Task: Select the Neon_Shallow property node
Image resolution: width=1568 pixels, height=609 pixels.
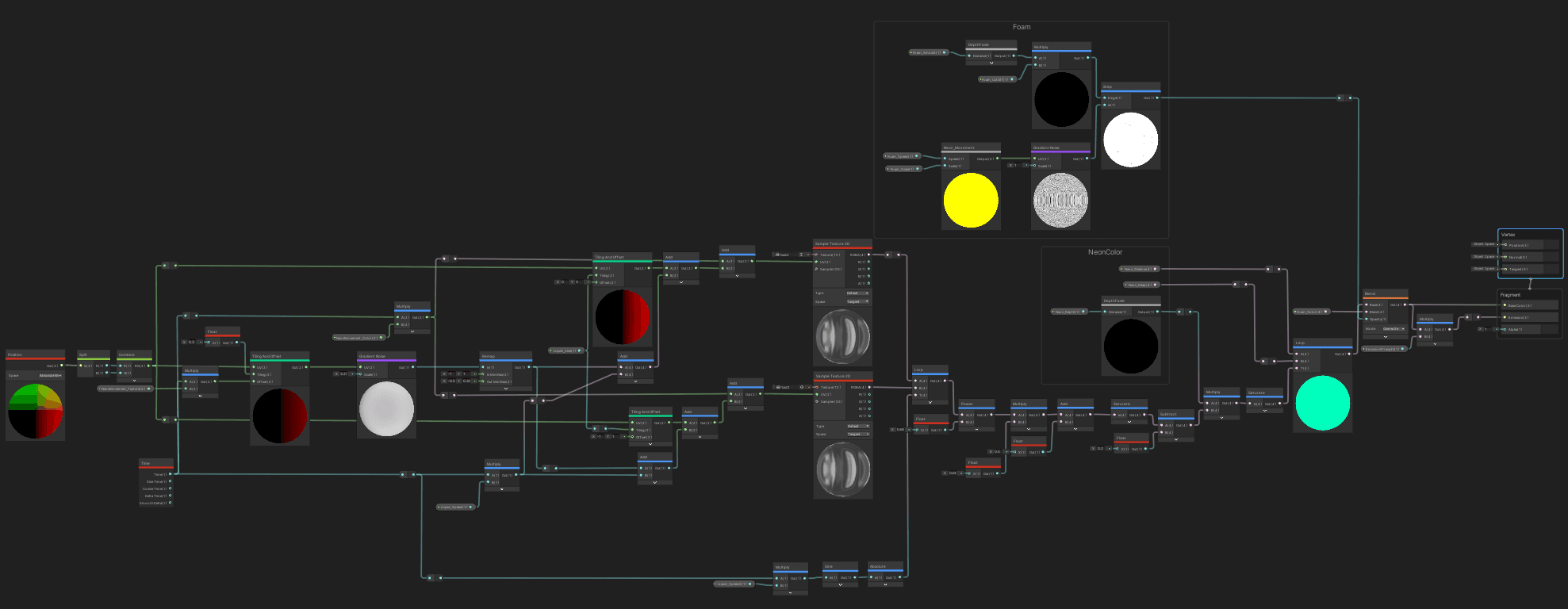Action: click(1141, 269)
